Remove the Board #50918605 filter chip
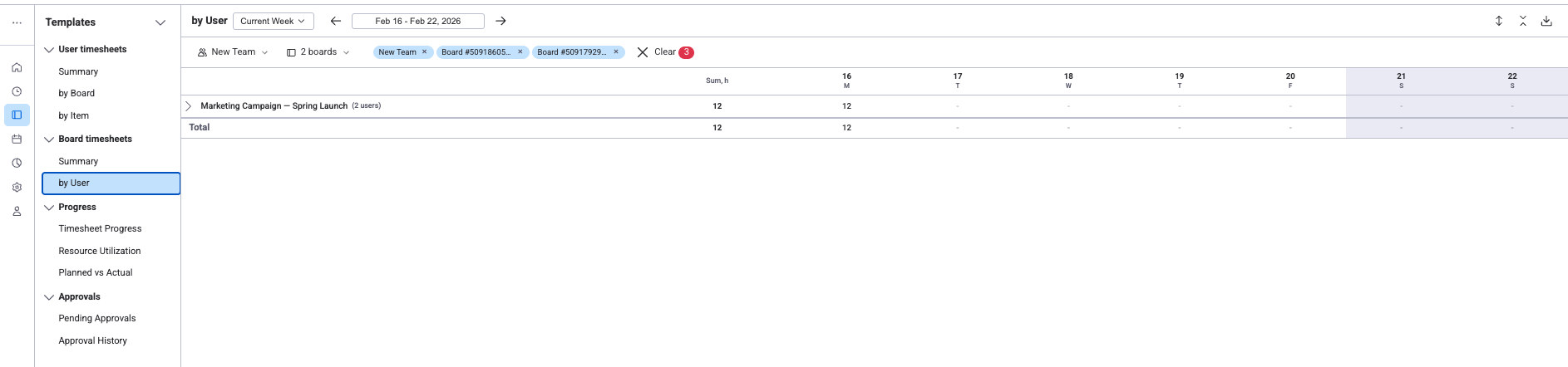1568x367 pixels. (x=520, y=51)
